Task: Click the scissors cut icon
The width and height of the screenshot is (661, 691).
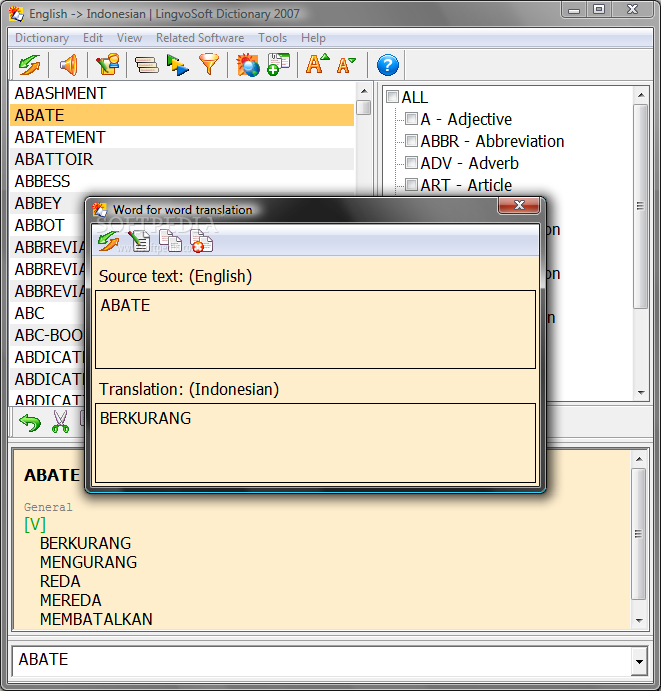Action: tap(60, 422)
